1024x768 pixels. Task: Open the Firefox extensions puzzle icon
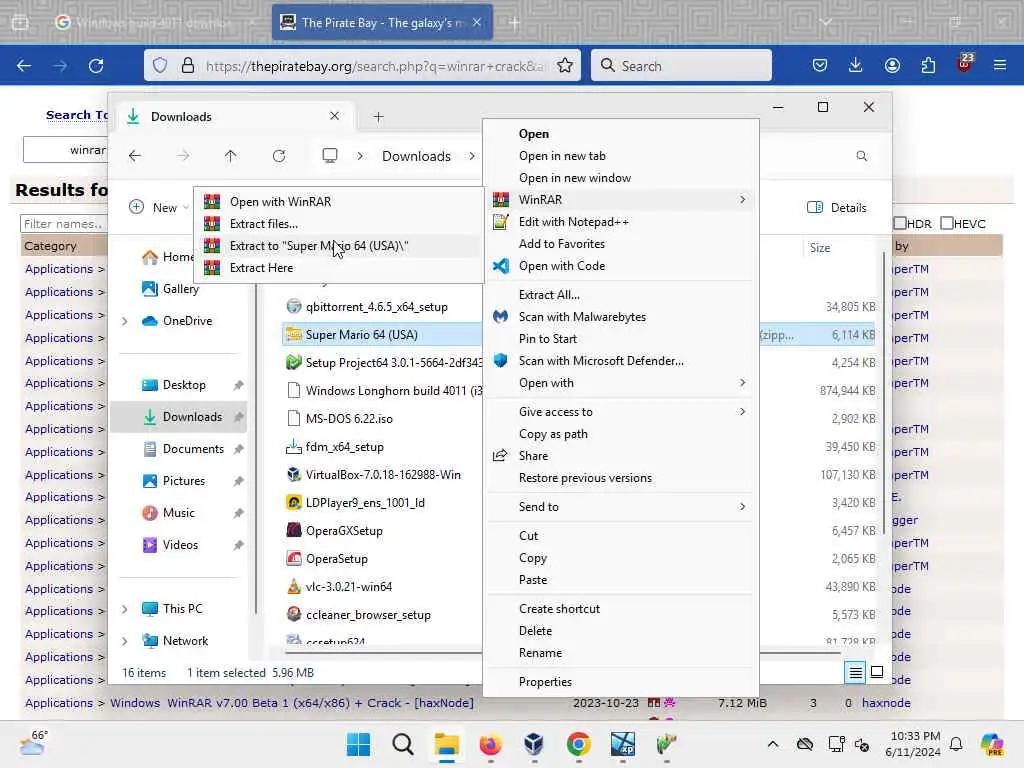[928, 65]
